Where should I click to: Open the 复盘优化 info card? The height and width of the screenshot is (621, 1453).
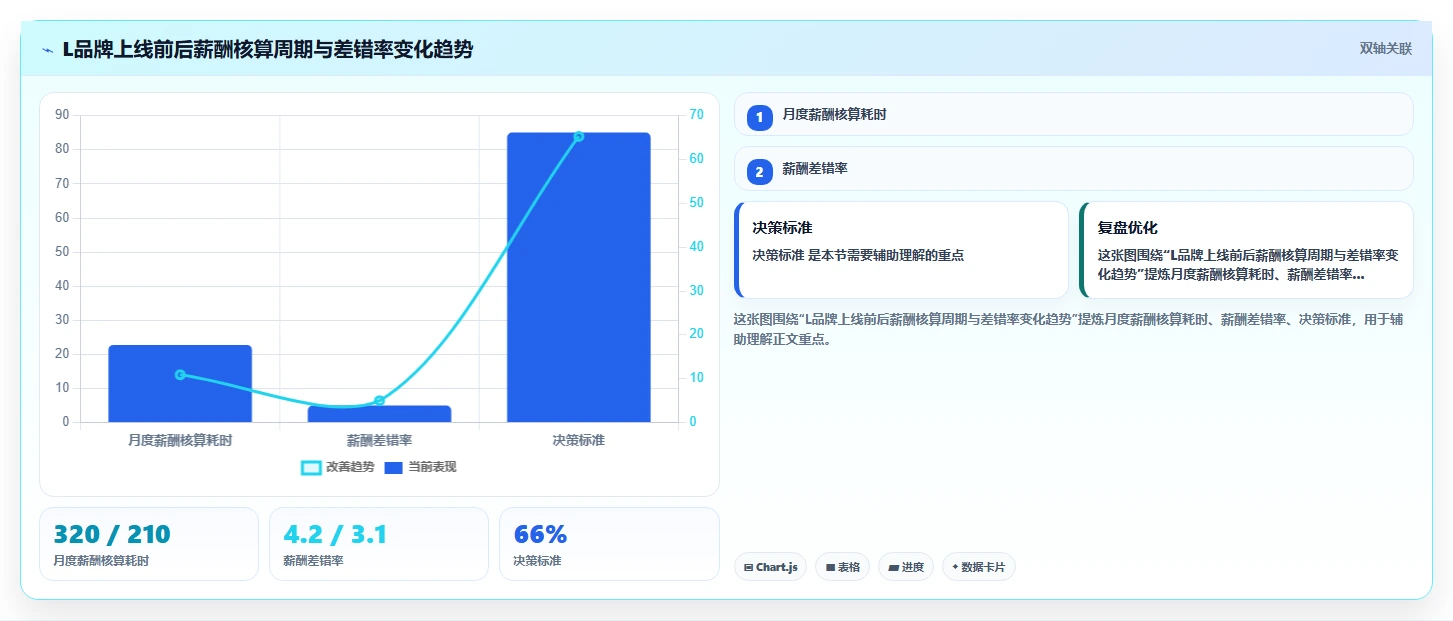(1246, 250)
